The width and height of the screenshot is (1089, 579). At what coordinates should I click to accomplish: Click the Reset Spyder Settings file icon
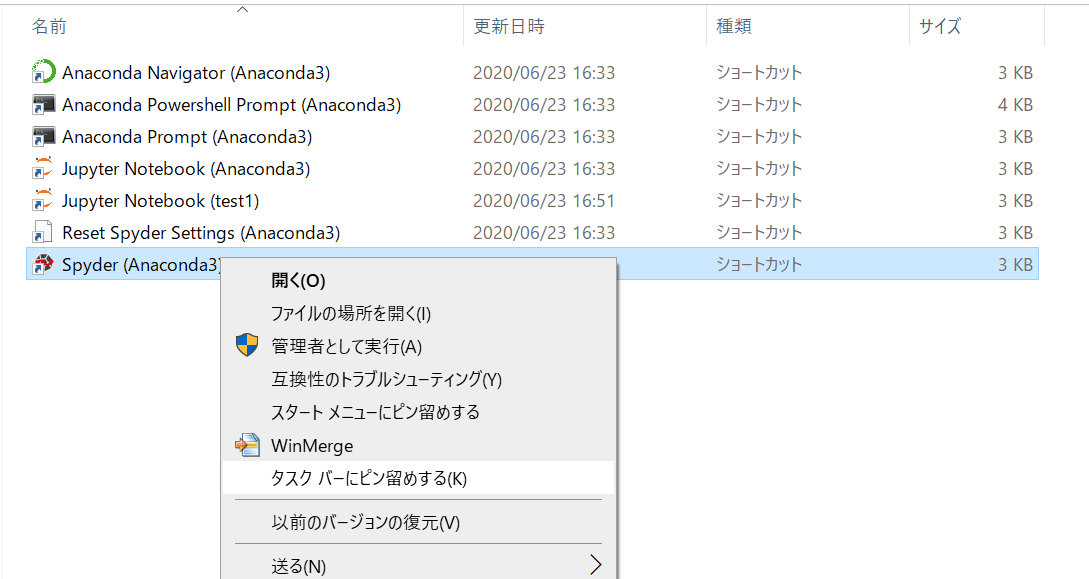tap(42, 233)
